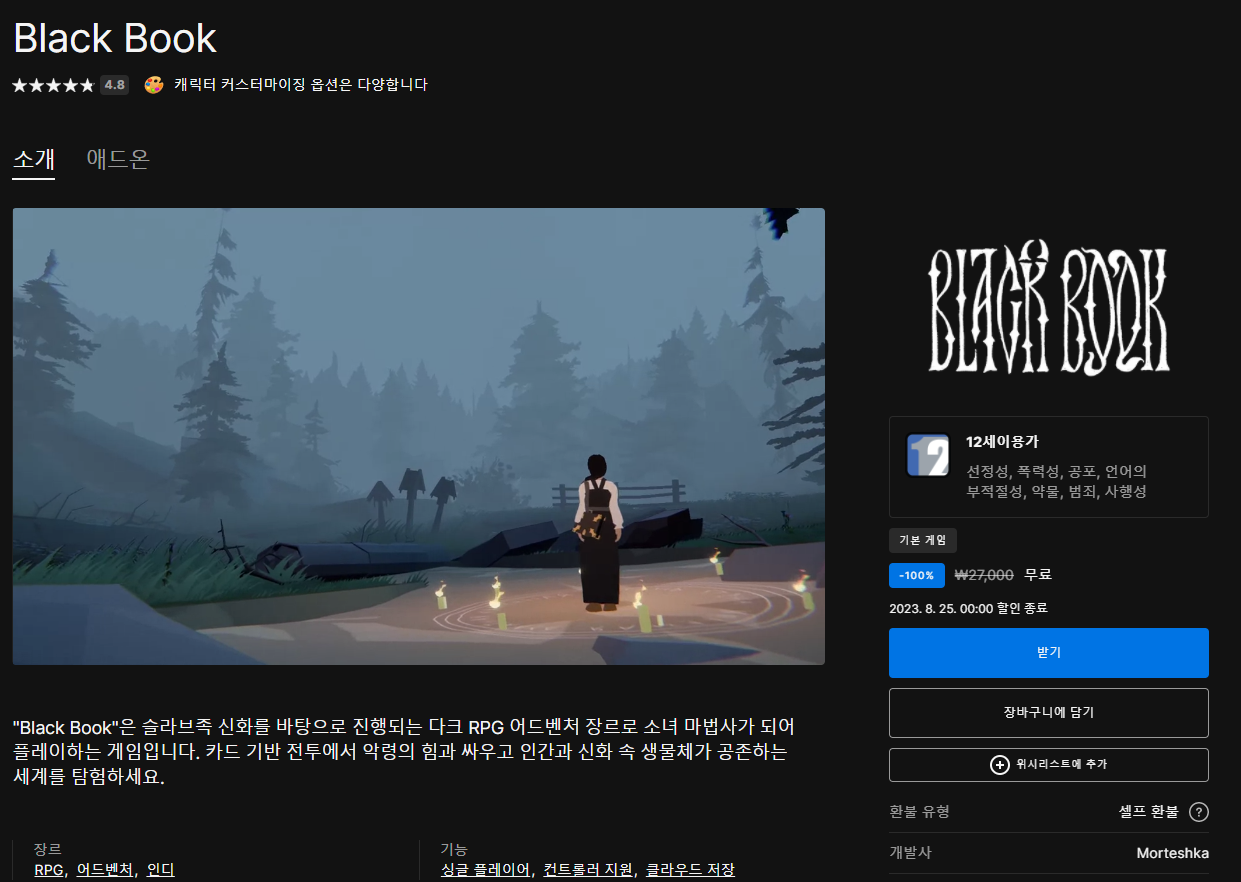1241x882 pixels.
Task: Click the 12세이용가 age rating icon
Action: [928, 455]
